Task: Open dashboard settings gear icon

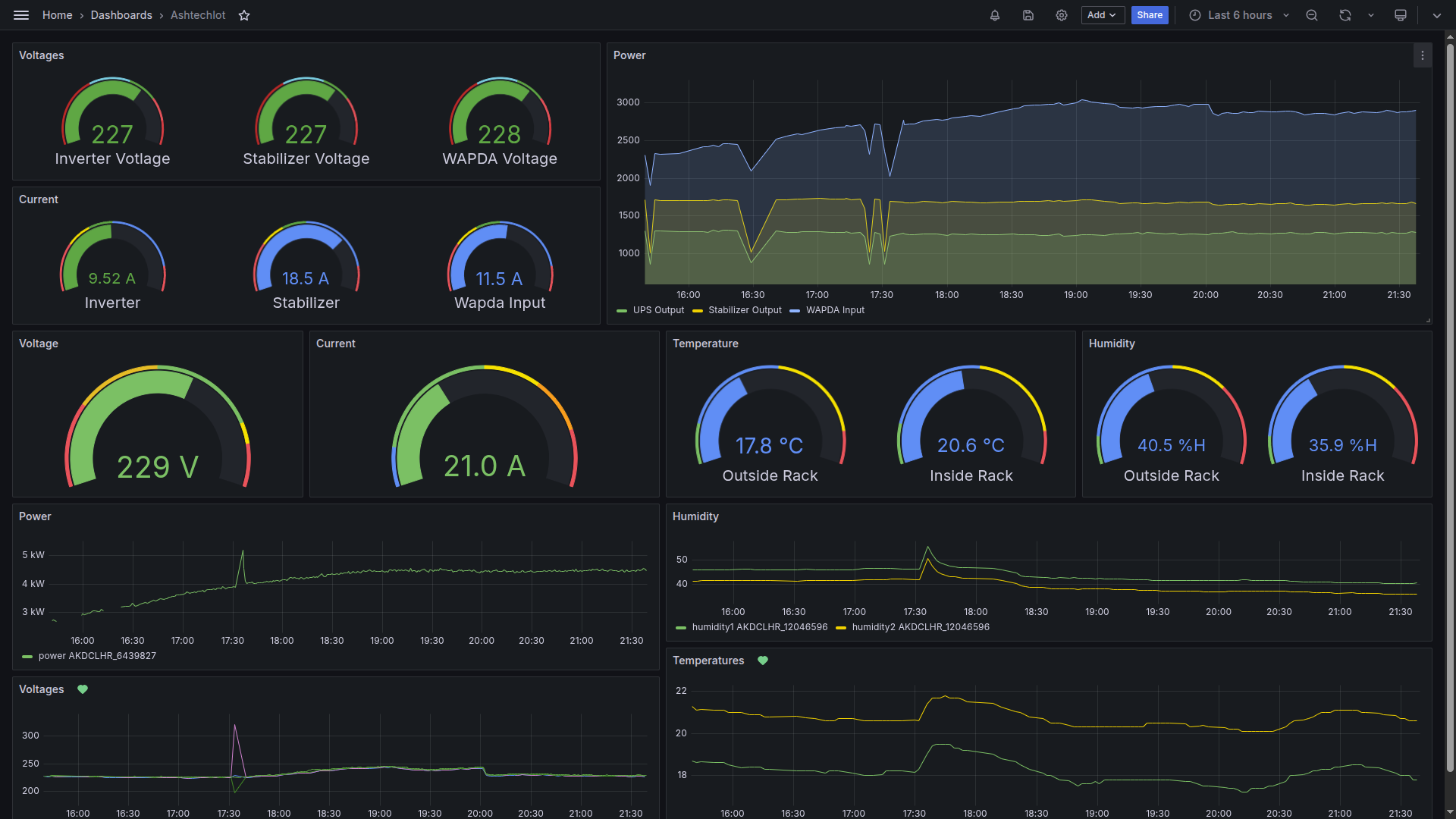Action: coord(1062,15)
